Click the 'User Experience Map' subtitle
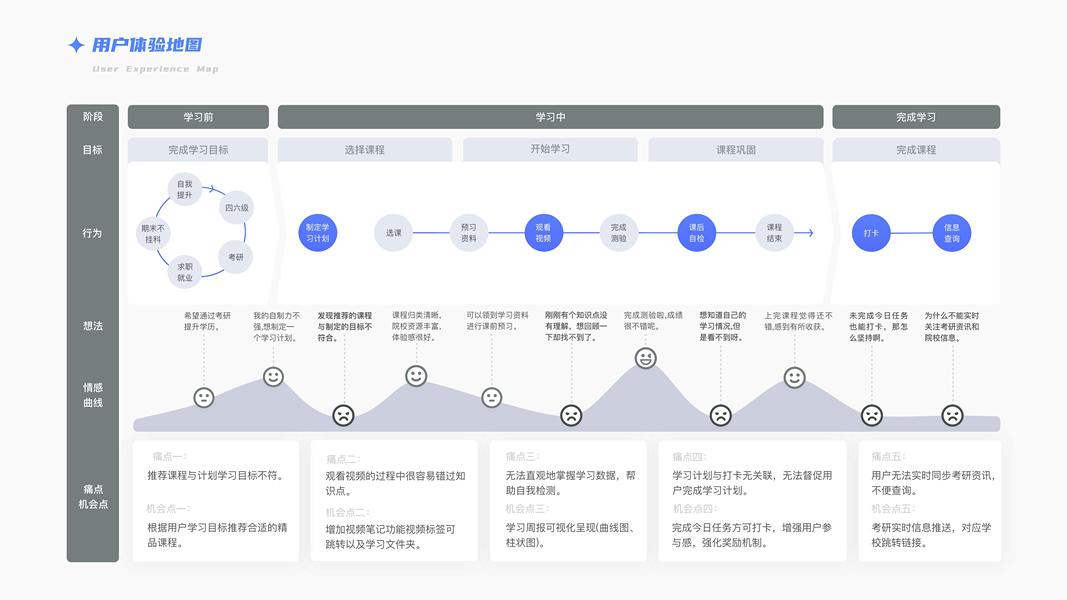The width and height of the screenshot is (1067, 600). click(155, 69)
